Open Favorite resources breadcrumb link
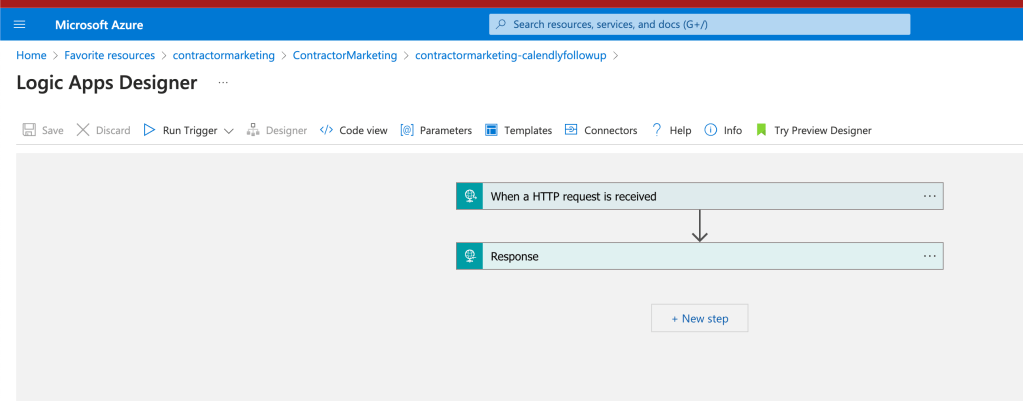Viewport: 1023px width, 401px height. (x=110, y=55)
